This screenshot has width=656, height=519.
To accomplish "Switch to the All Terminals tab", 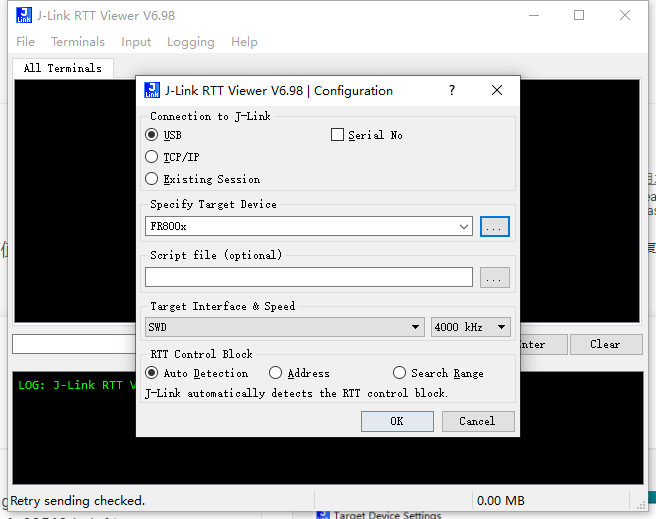I will 63,68.
